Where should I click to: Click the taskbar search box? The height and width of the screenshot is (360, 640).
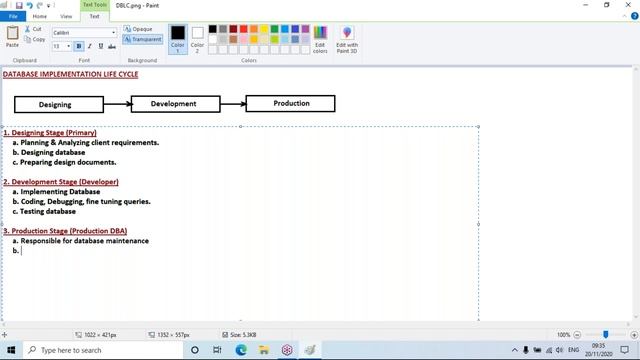tap(103, 350)
